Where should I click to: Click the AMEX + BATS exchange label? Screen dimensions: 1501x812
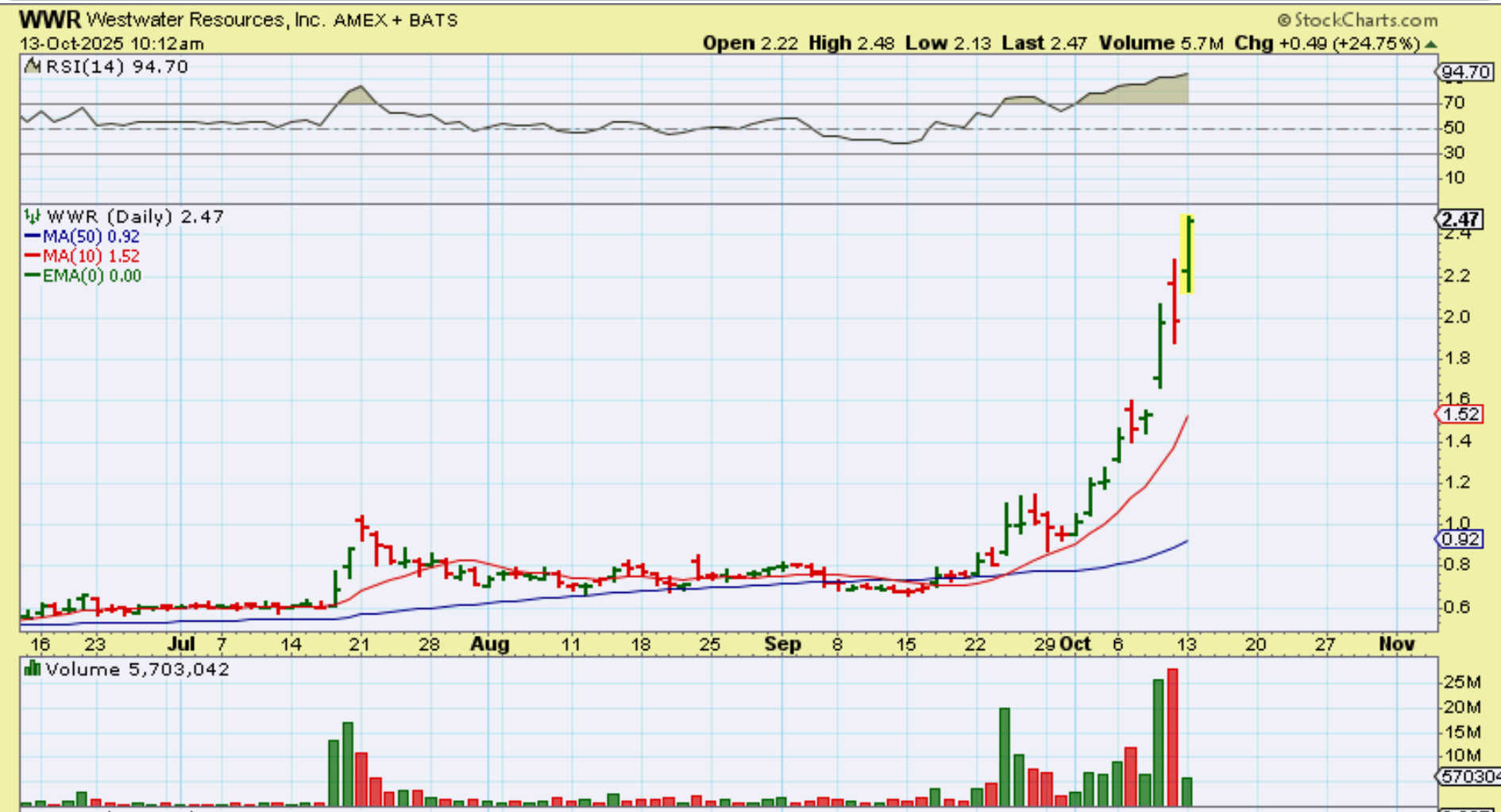[396, 21]
